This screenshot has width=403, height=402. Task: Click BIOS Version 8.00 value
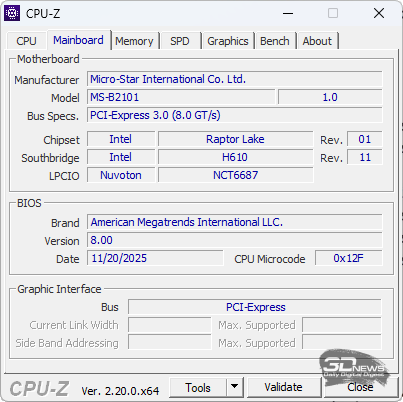(235, 240)
